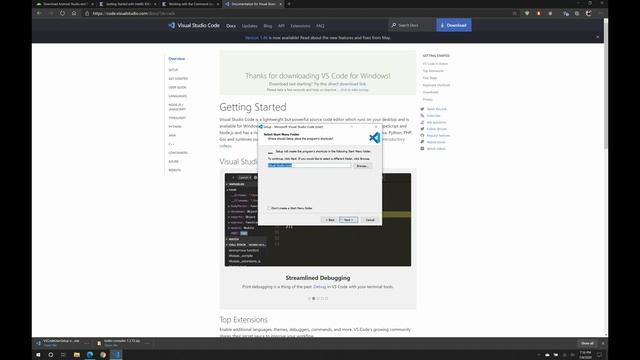The image size is (640, 360).
Task: Click the Back button in Setup dialog
Action: (x=329, y=220)
